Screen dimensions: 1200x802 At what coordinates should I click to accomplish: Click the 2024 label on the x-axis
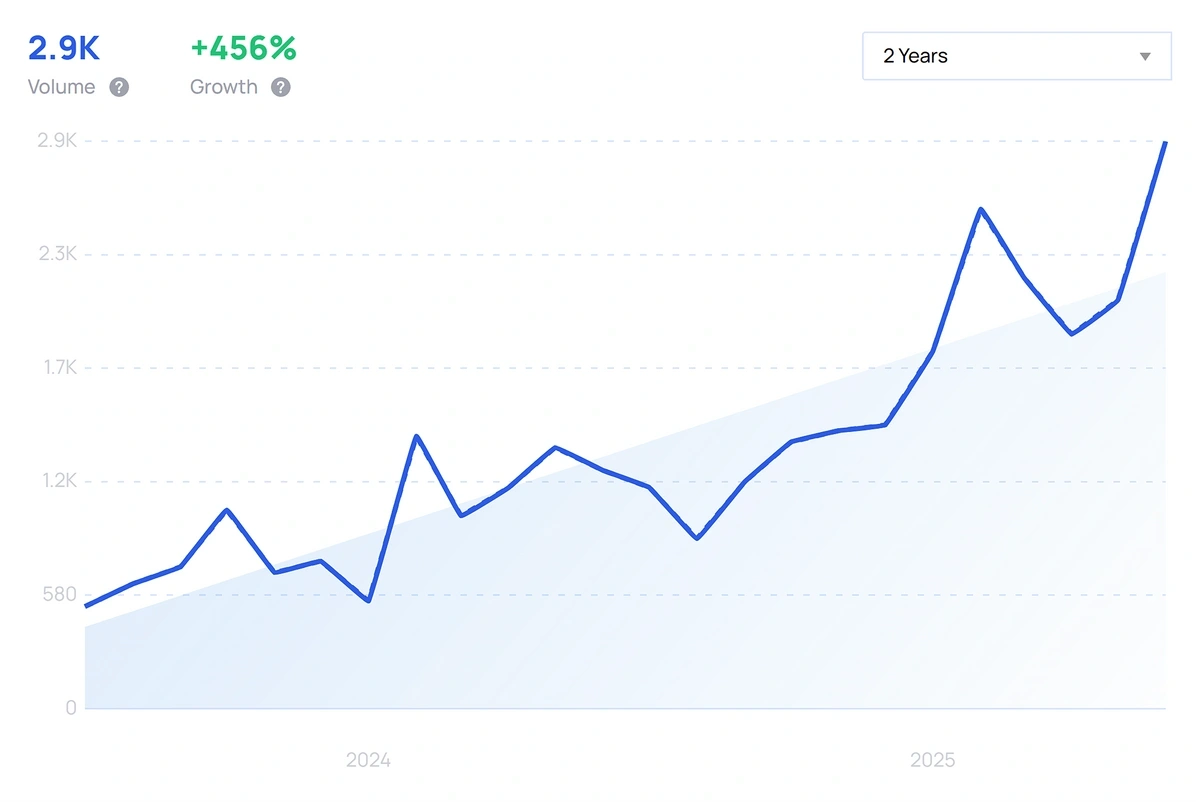coord(369,760)
